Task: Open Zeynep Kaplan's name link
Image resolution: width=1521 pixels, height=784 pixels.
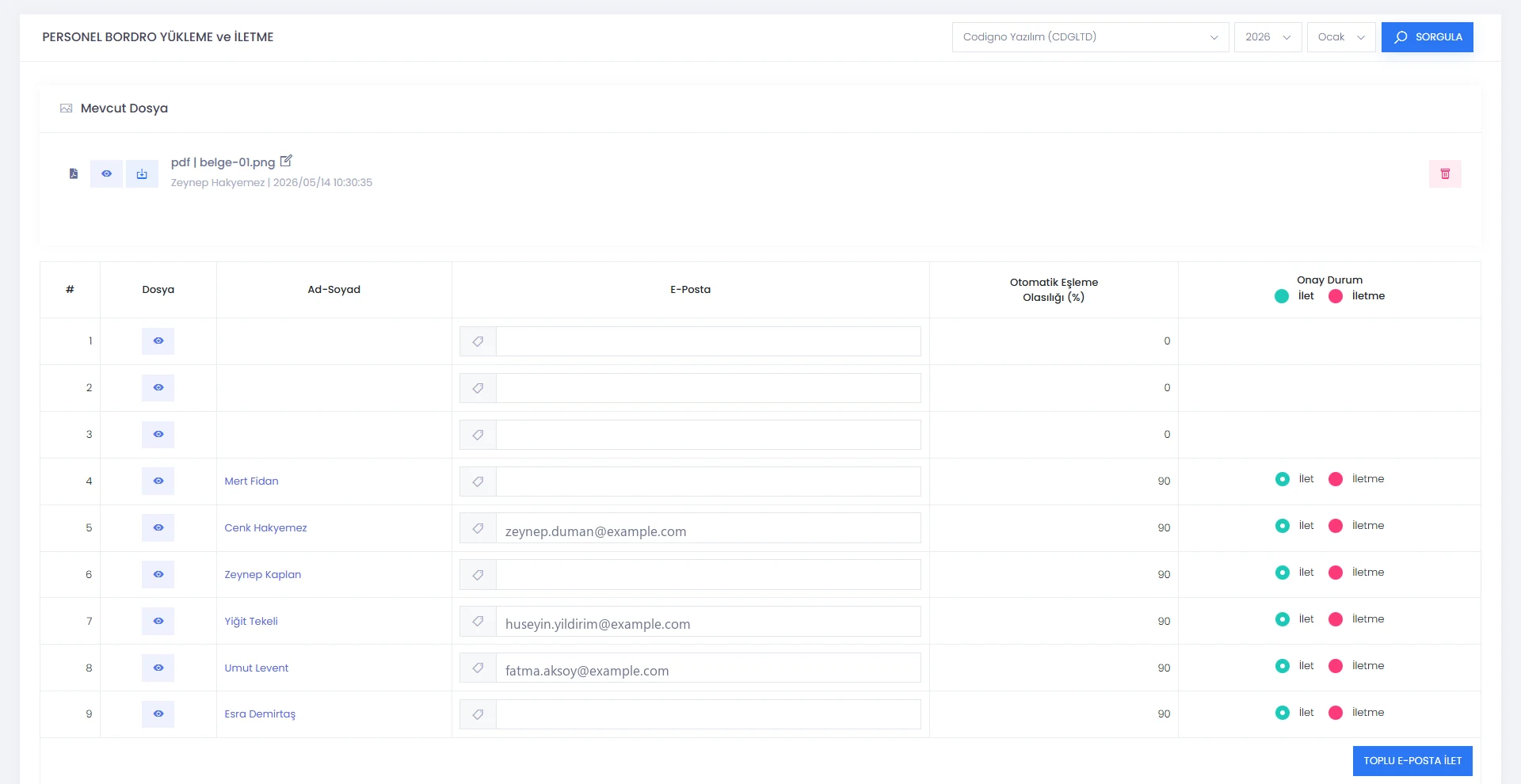Action: (263, 575)
